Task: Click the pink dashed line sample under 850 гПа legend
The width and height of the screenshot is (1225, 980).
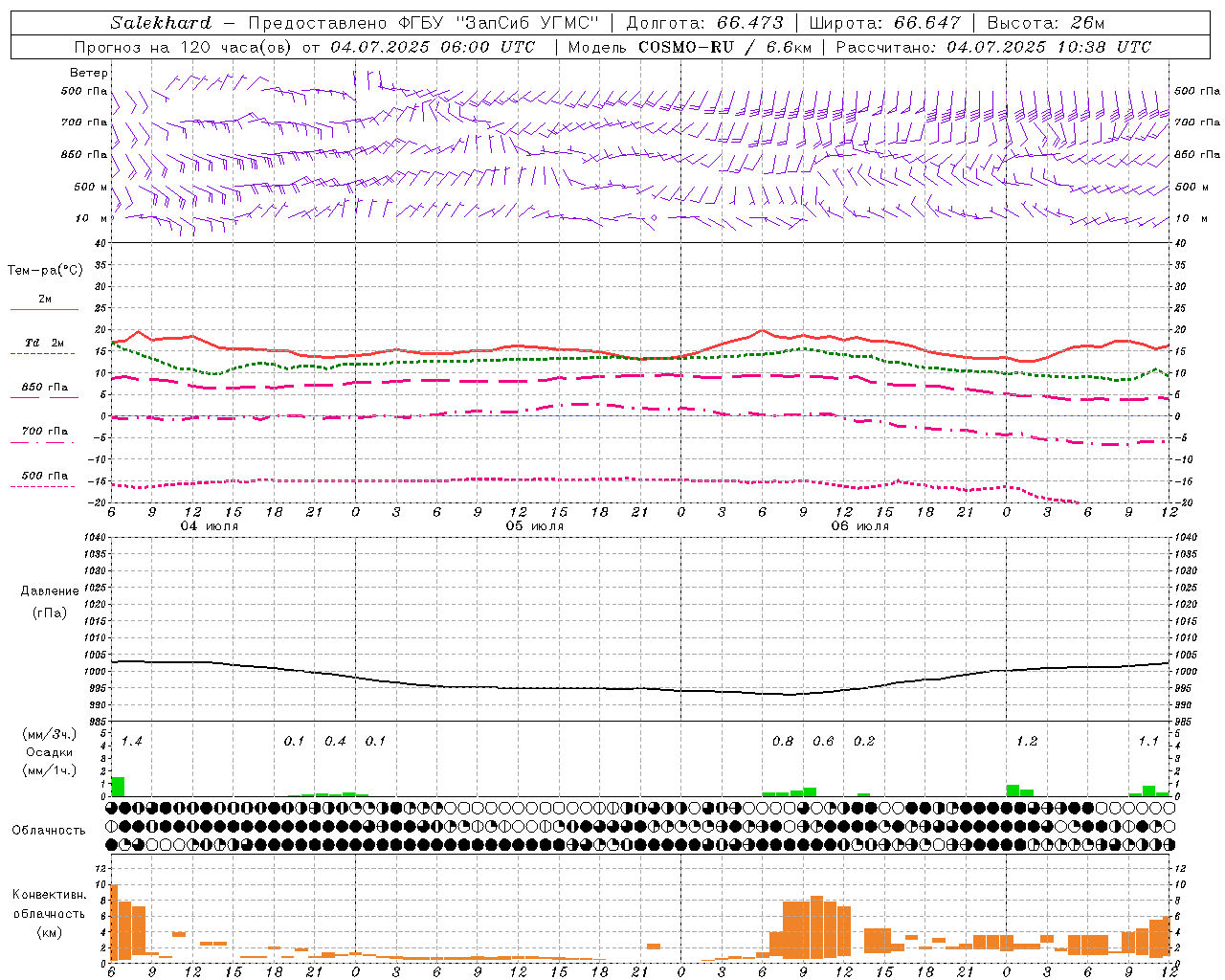Action: click(42, 397)
